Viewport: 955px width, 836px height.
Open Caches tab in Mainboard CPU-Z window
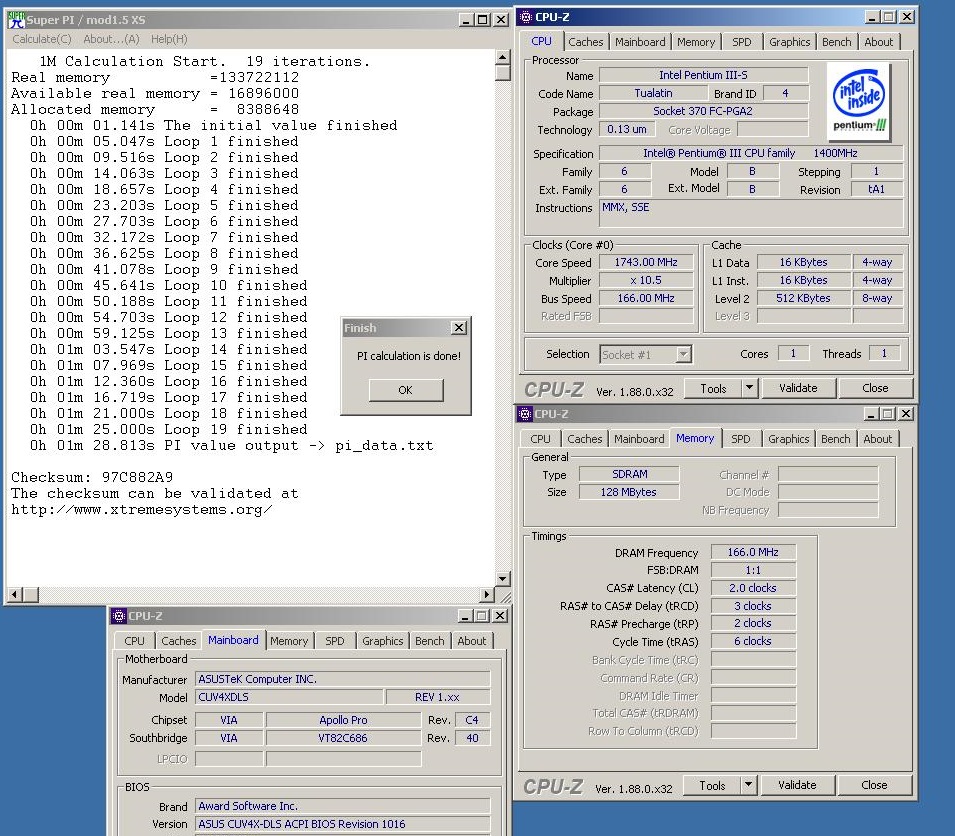[x=178, y=641]
